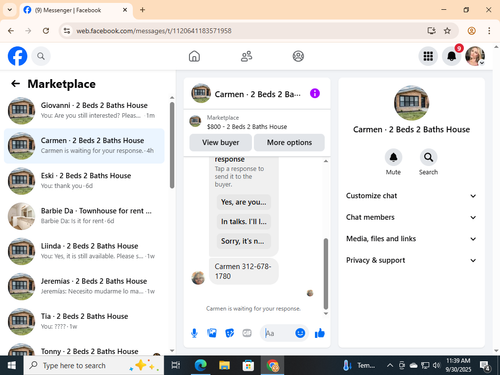This screenshot has width=500, height=375.
Task: Open Eski conversation
Action: pos(84,181)
